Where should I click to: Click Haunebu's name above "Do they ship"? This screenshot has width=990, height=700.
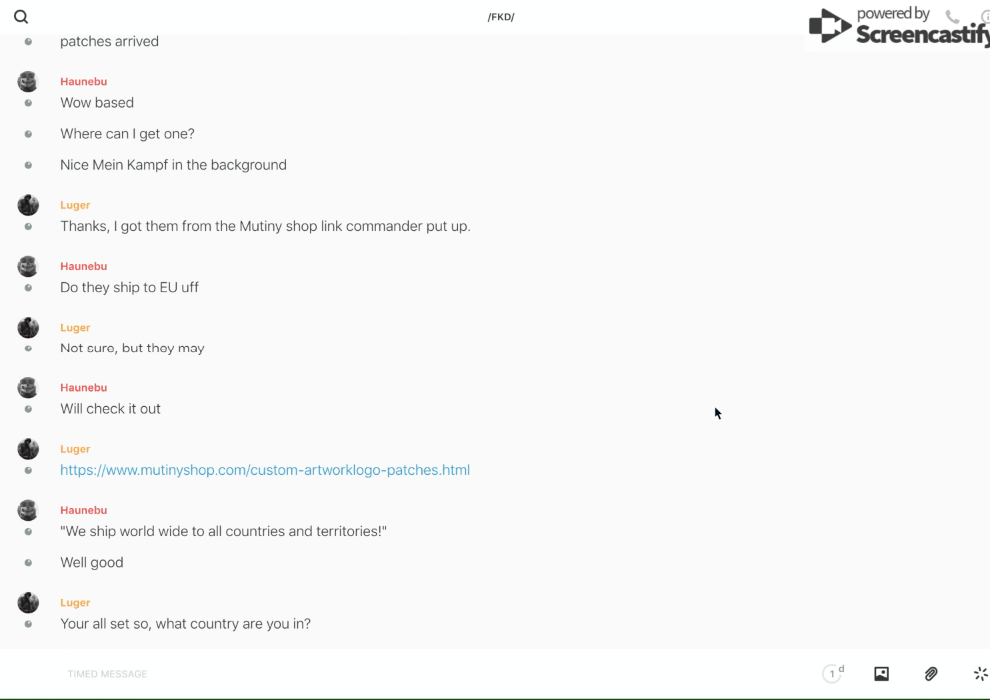(83, 266)
